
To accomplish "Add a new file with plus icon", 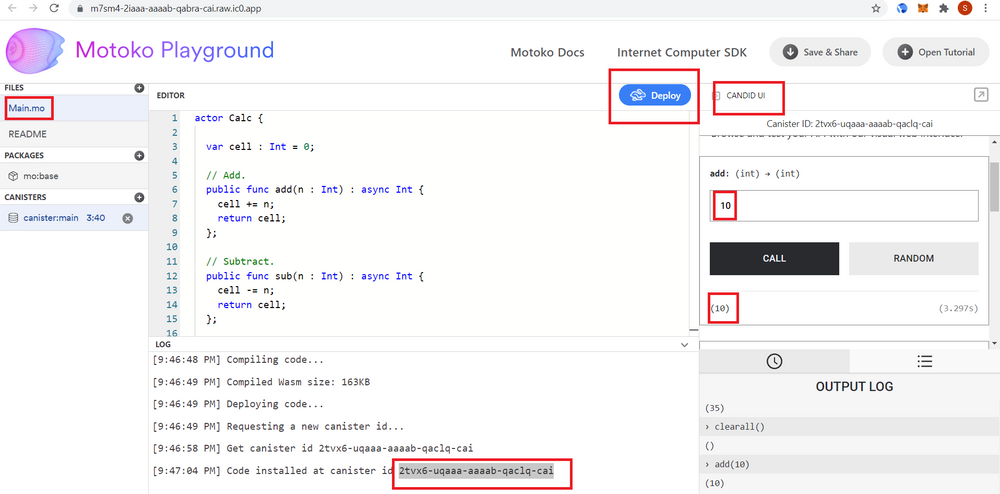I will click(139, 88).
